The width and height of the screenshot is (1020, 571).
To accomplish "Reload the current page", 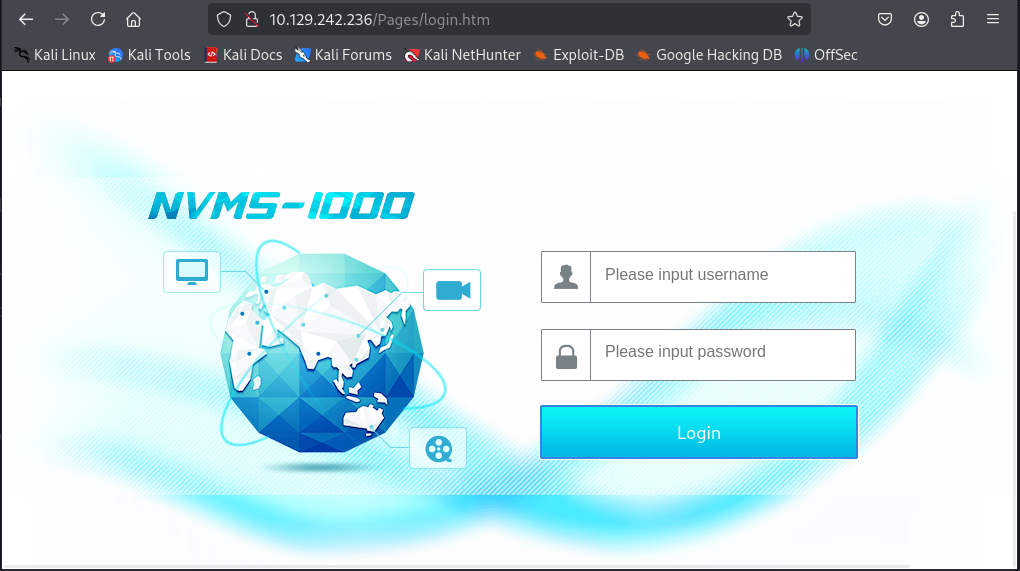I will [98, 20].
